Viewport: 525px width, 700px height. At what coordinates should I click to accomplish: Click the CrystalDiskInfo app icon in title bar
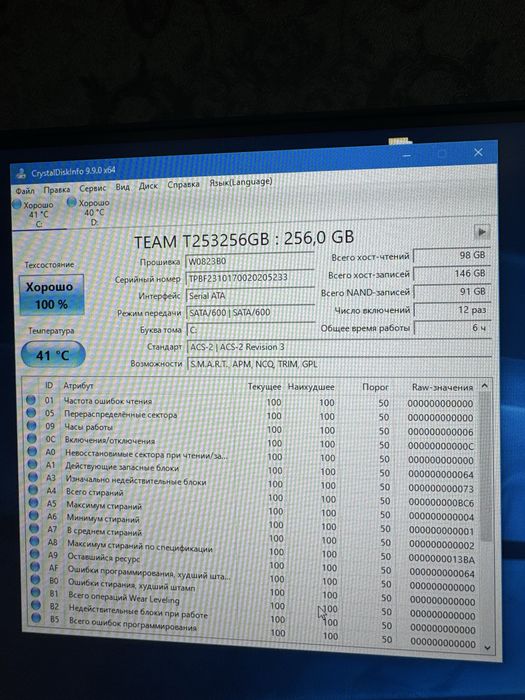pyautogui.click(x=21, y=173)
